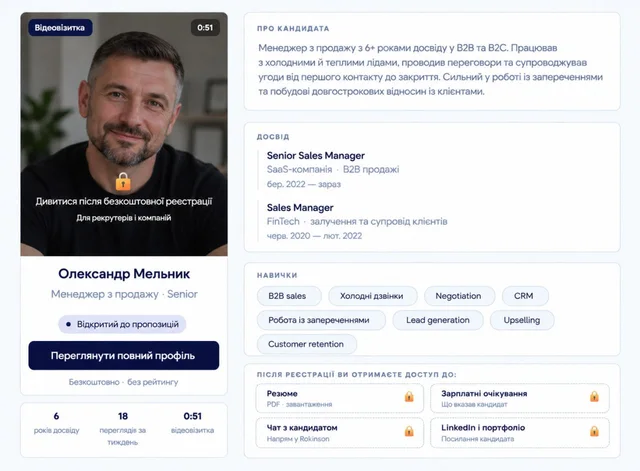Click the lock icon on the video card
The image size is (640, 471).
123,182
